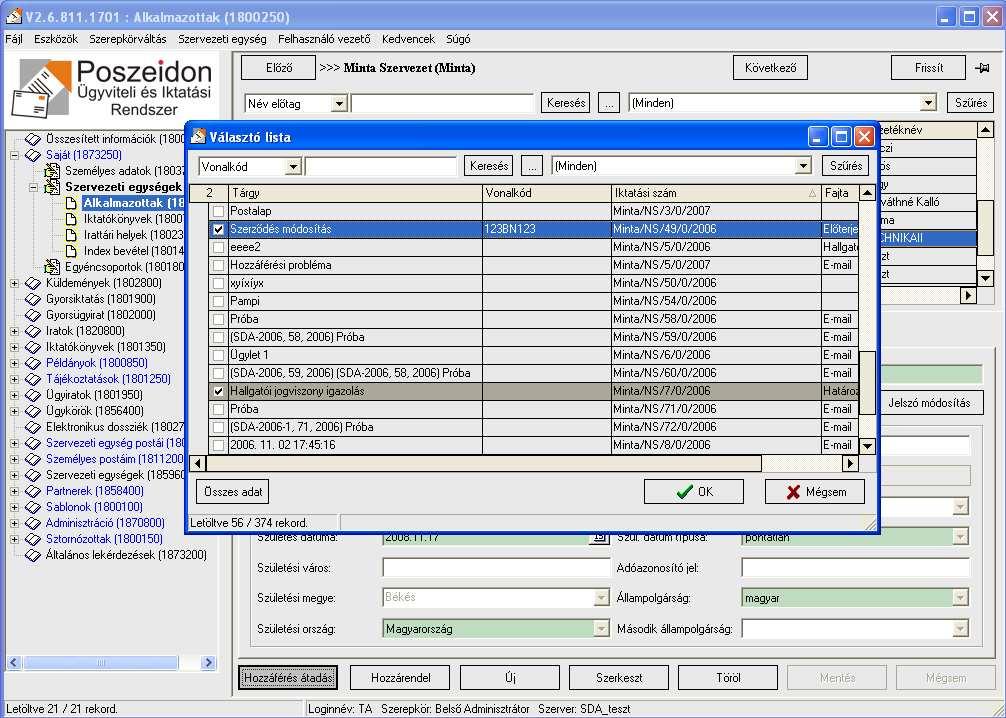Viewport: 1006px width, 718px height.
Task: Click the Adminisztráció node icon
Action: pyautogui.click(x=33, y=524)
